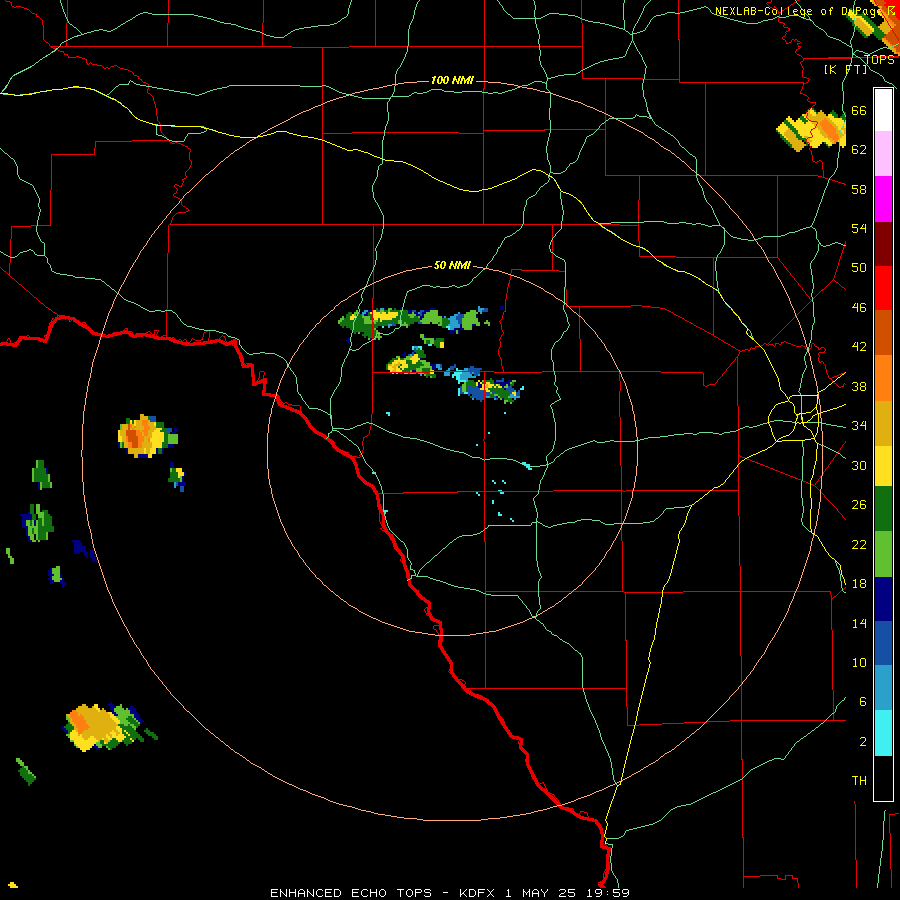Click the bright red legend band near 46

(883, 288)
